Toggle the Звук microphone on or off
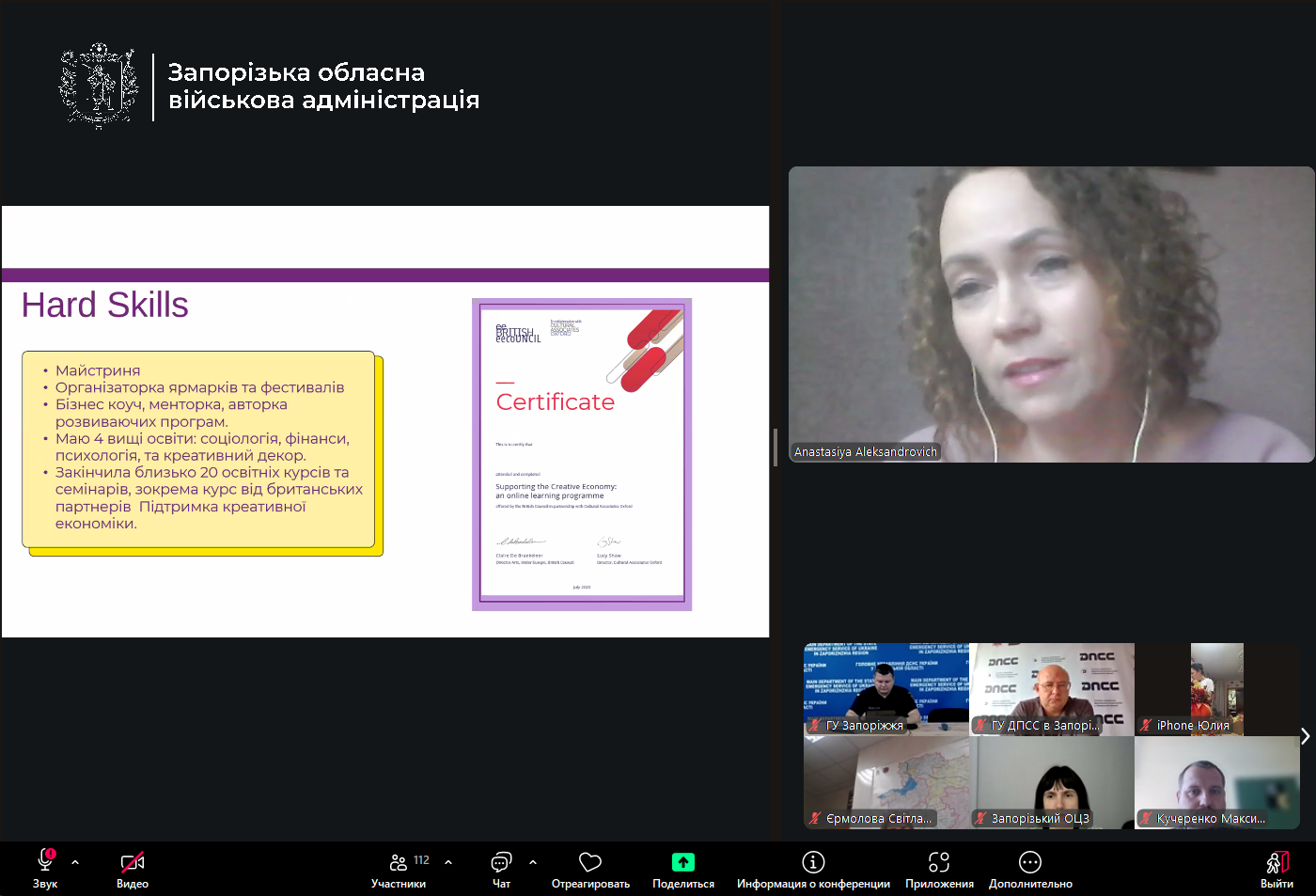The image size is (1316, 896). tap(45, 862)
